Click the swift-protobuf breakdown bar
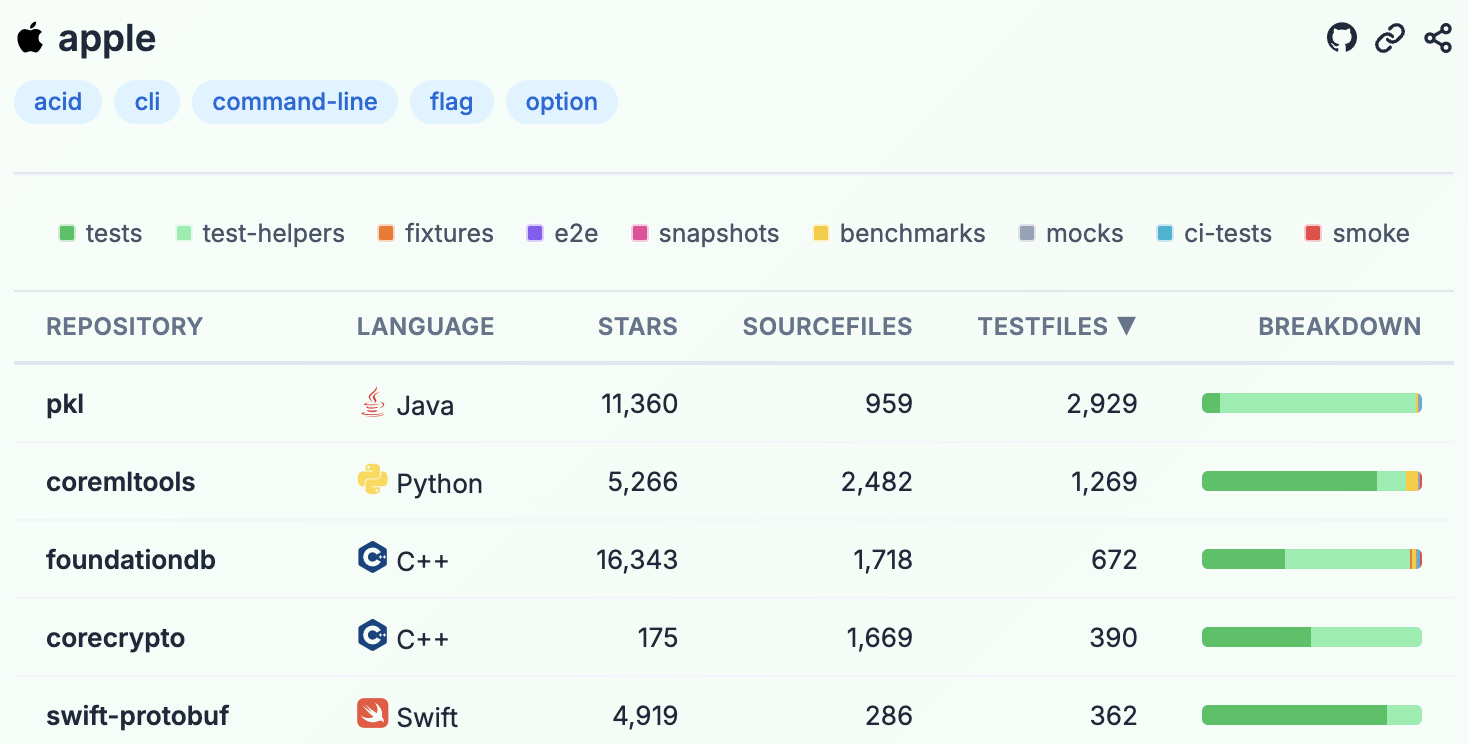 pyautogui.click(x=1312, y=715)
